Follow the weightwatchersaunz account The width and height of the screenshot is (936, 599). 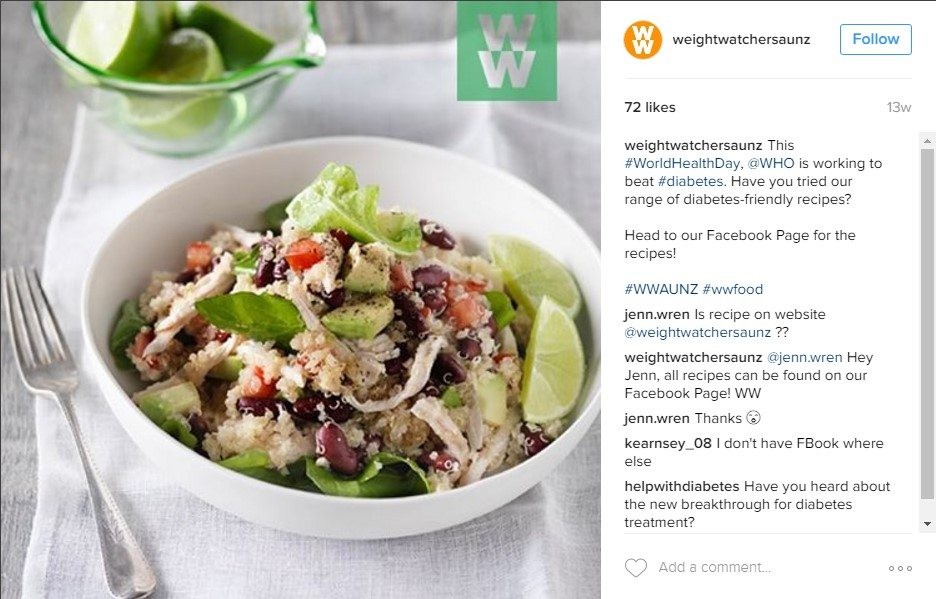point(876,39)
